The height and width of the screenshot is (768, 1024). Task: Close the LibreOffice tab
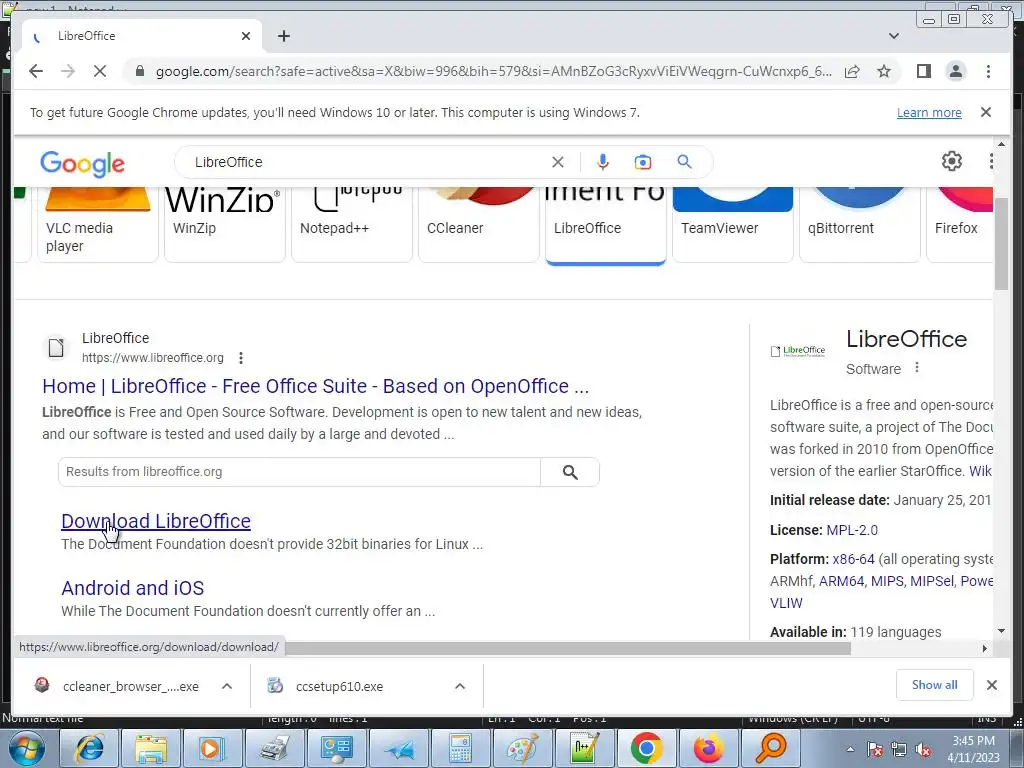pyautogui.click(x=246, y=36)
